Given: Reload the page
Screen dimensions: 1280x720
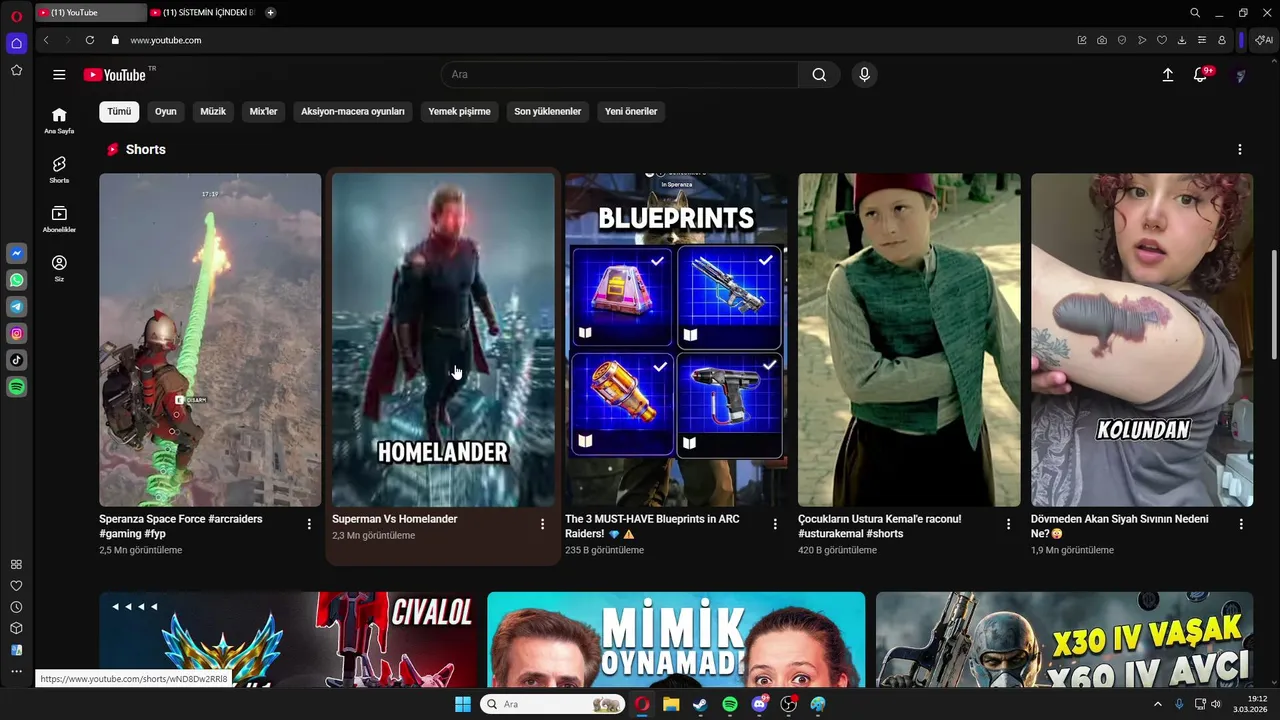Looking at the screenshot, I should pyautogui.click(x=90, y=40).
